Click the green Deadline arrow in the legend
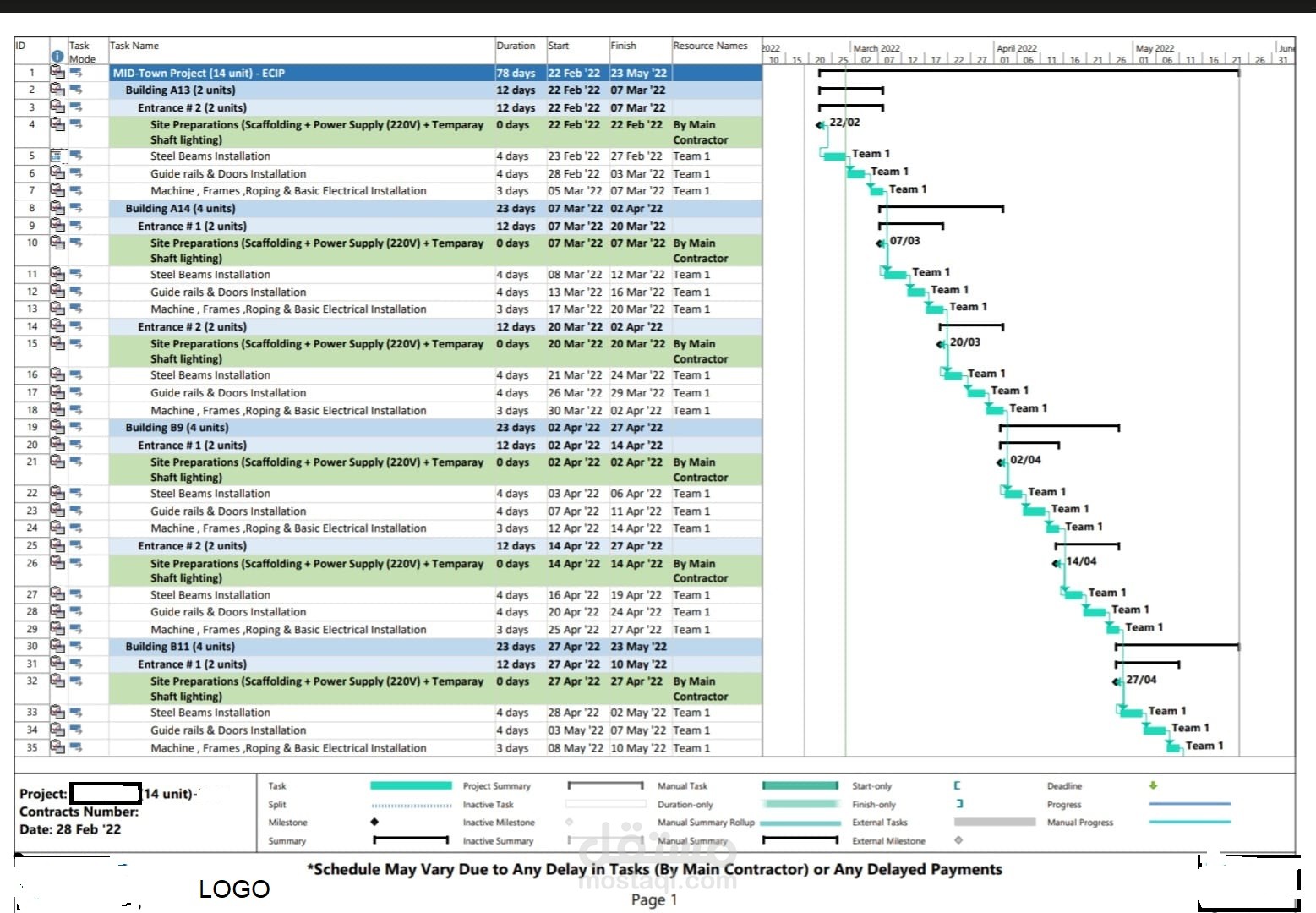The height and width of the screenshot is (913, 1316). pyautogui.click(x=1153, y=785)
